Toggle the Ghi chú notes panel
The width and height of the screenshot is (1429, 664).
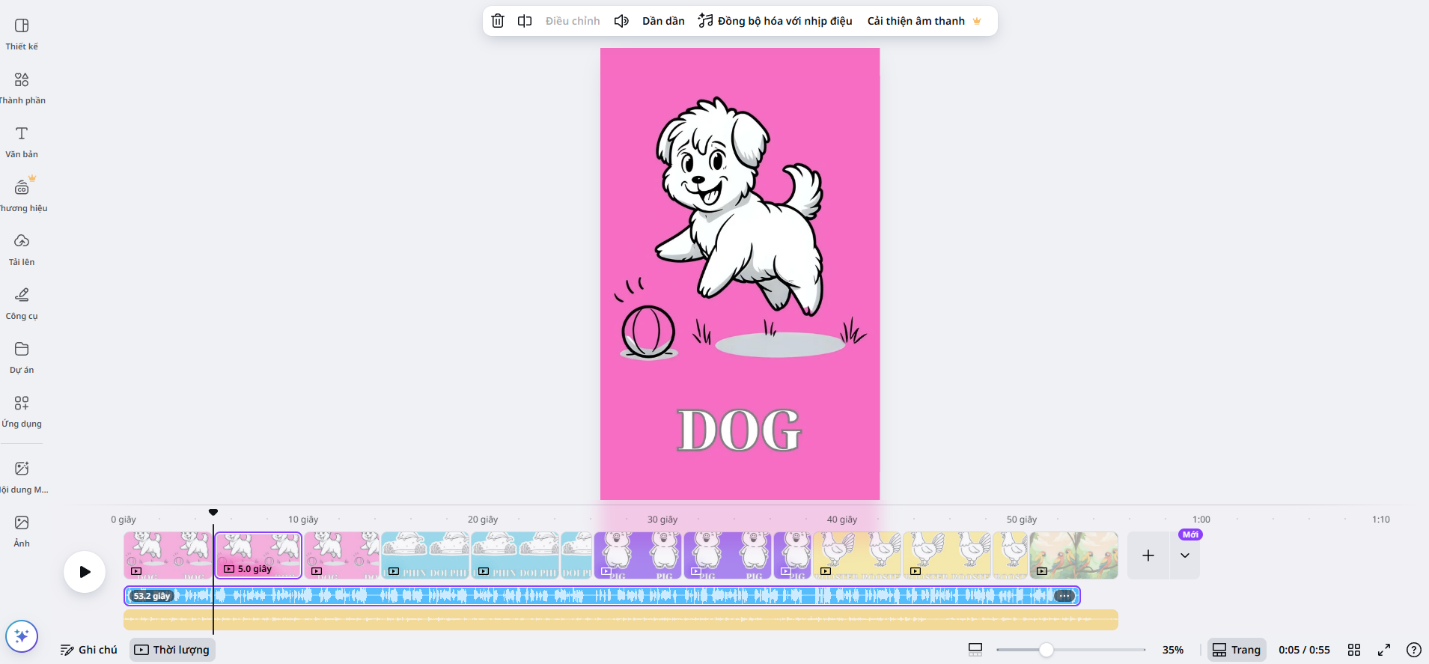(x=89, y=650)
